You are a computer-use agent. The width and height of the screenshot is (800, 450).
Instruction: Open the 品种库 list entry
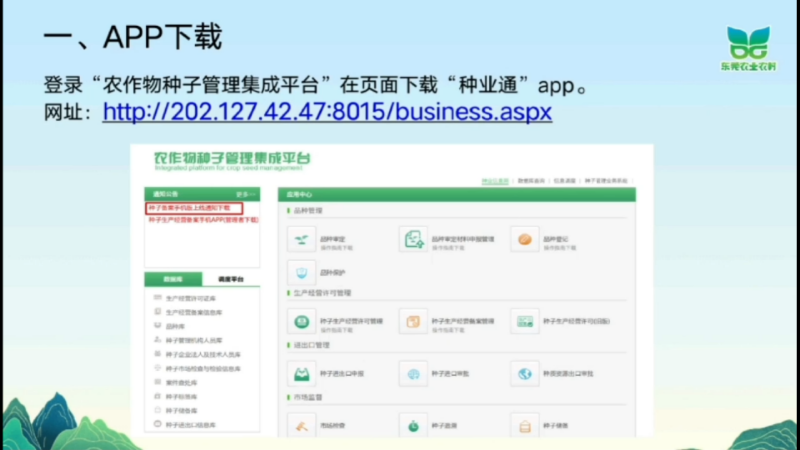175,327
